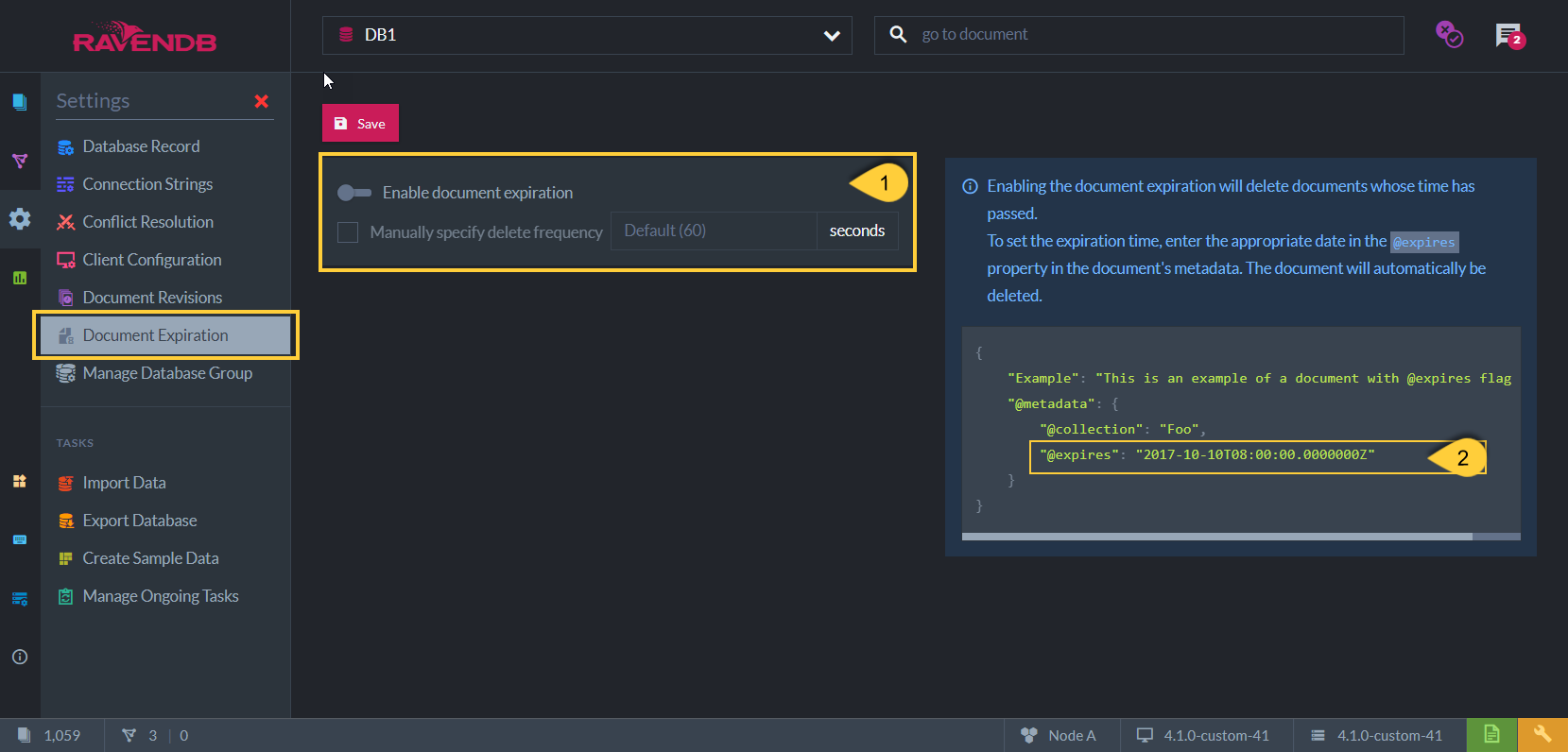
Task: Click the green document icon in footer
Action: 1491,735
